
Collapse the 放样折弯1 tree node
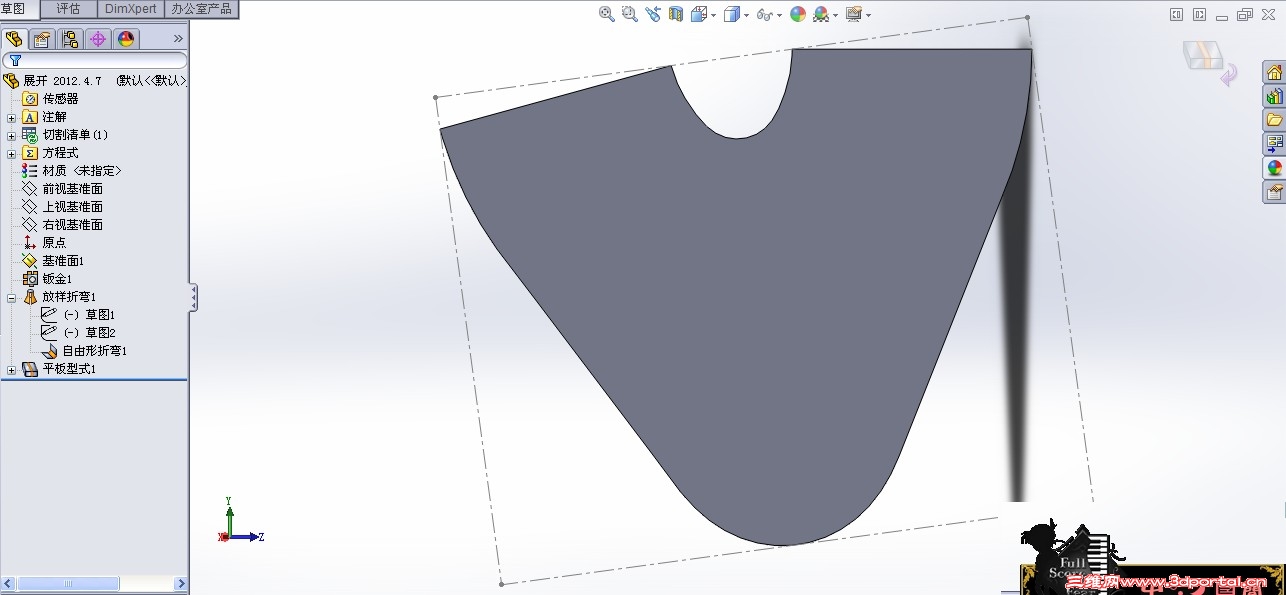coord(11,297)
